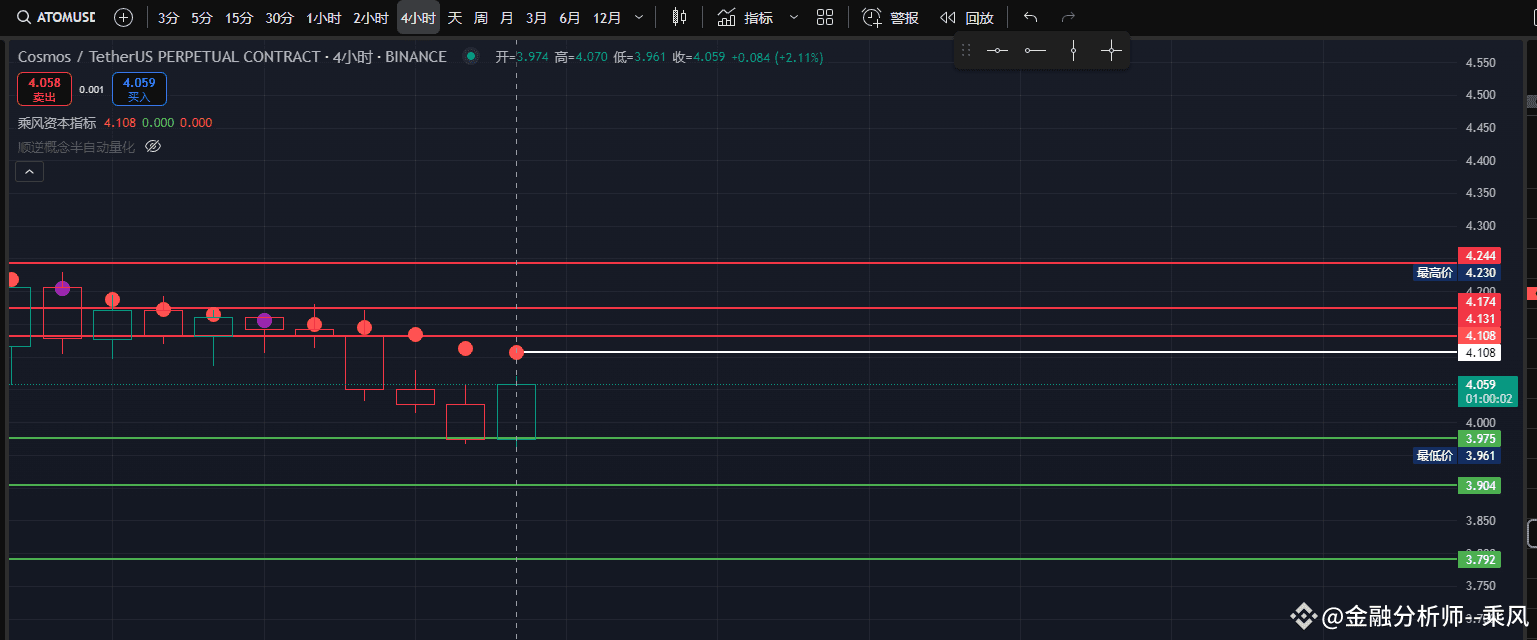Select the 5分 interval
This screenshot has width=1537, height=640.
click(x=202, y=18)
